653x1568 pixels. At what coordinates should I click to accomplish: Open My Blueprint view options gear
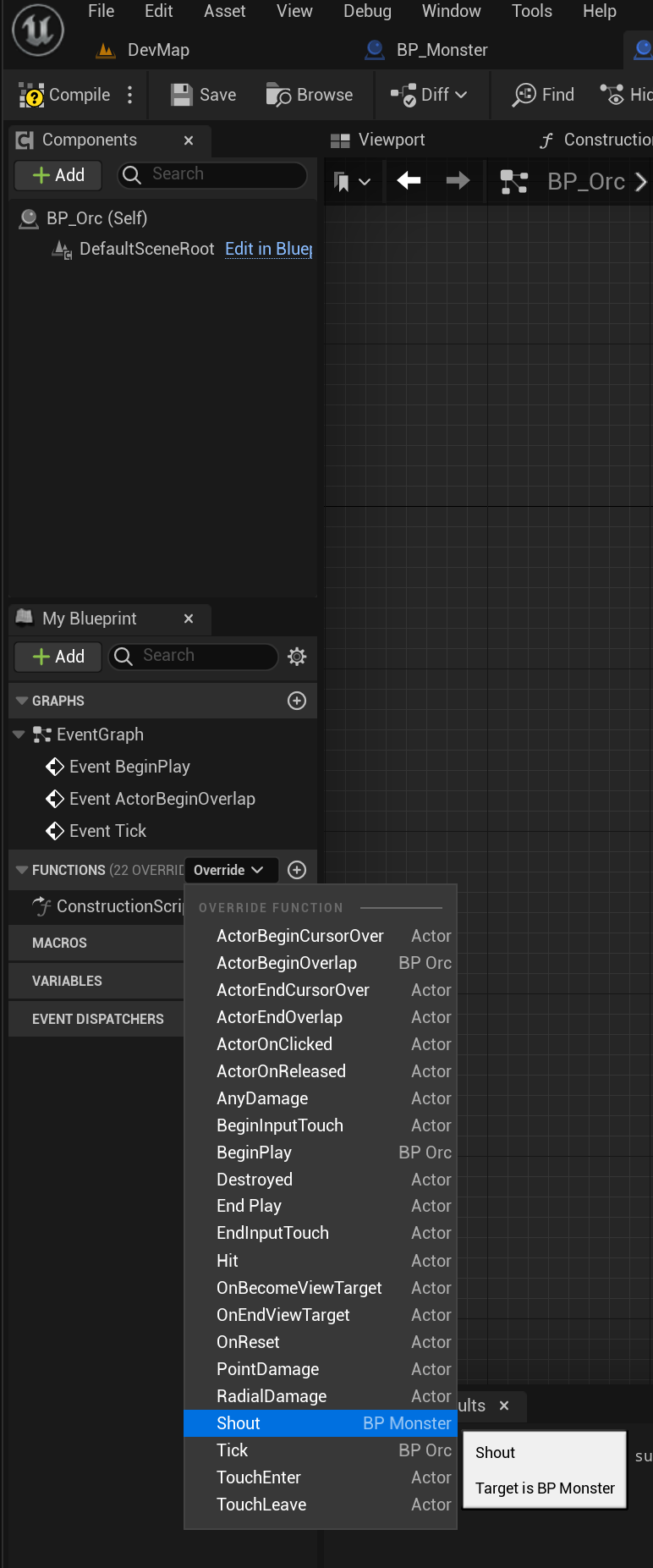(297, 657)
